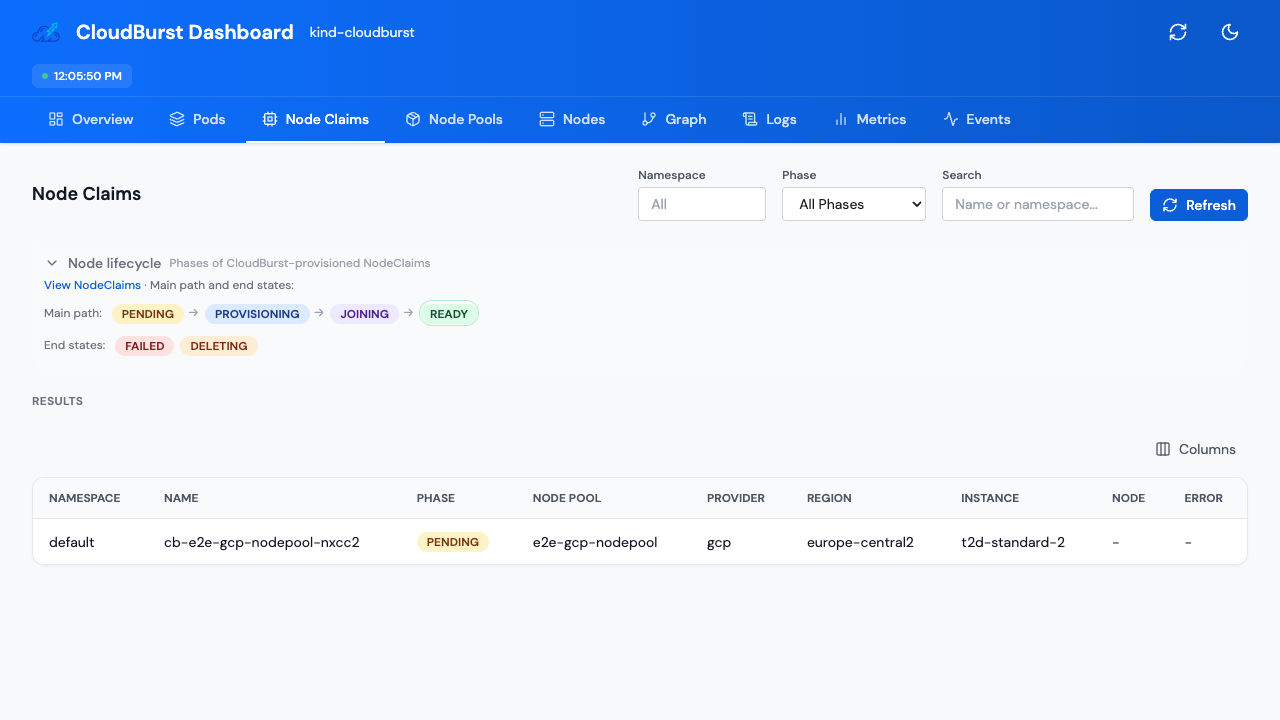Image resolution: width=1280 pixels, height=720 pixels.
Task: Click the sync refresh icon in the top header
Action: tap(1178, 32)
